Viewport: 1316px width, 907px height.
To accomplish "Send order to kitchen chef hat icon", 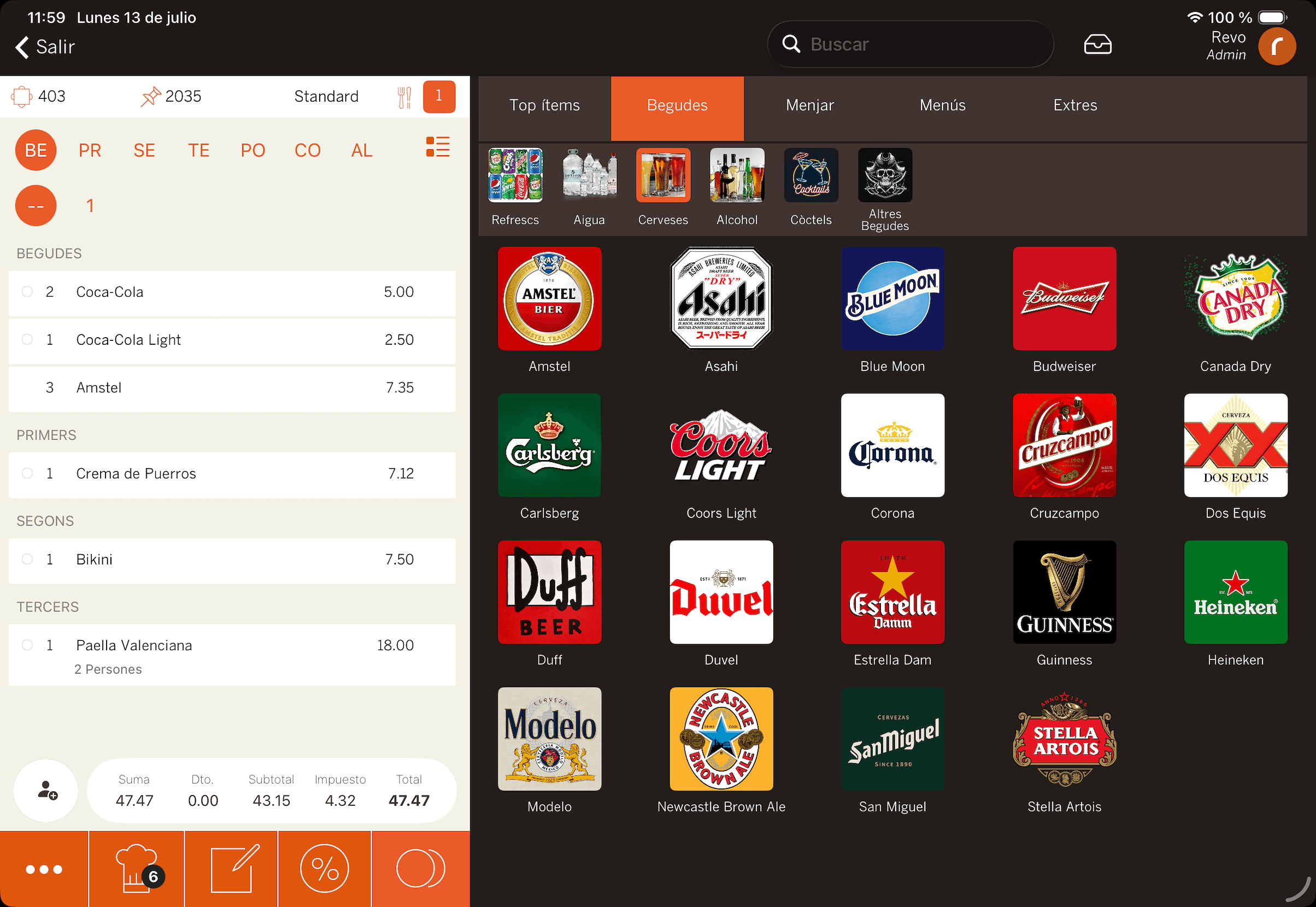I will coord(137,869).
